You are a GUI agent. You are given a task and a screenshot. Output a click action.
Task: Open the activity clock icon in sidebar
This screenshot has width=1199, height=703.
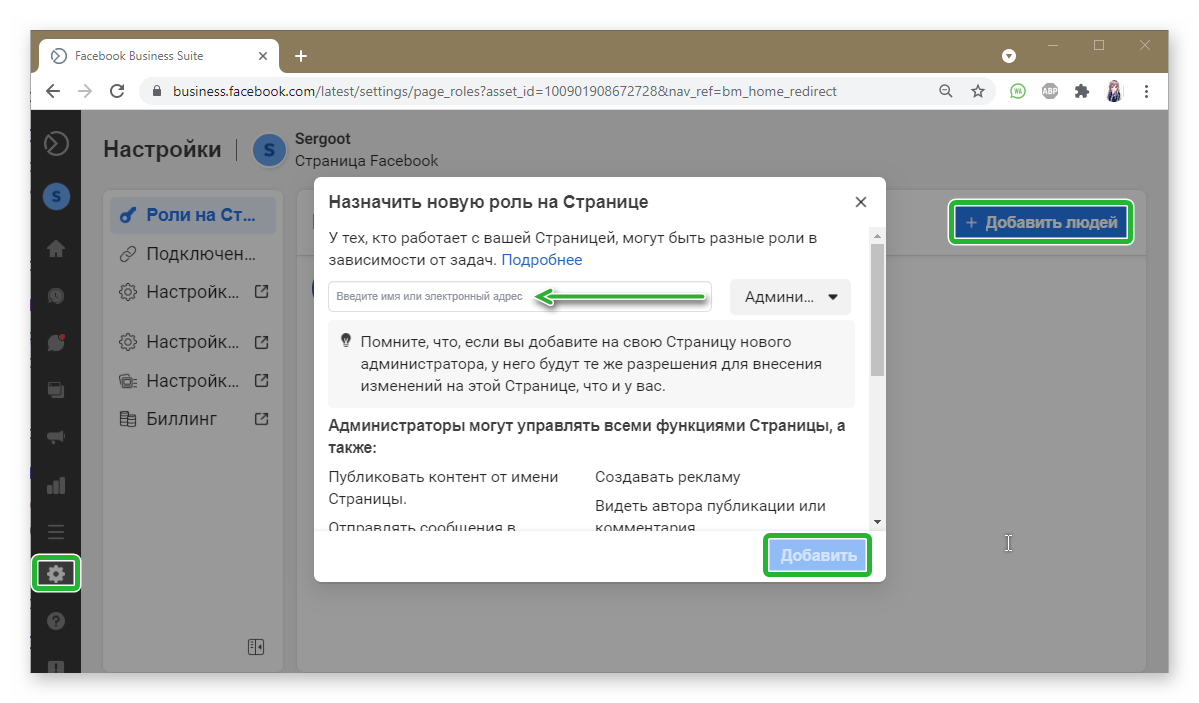[56, 296]
